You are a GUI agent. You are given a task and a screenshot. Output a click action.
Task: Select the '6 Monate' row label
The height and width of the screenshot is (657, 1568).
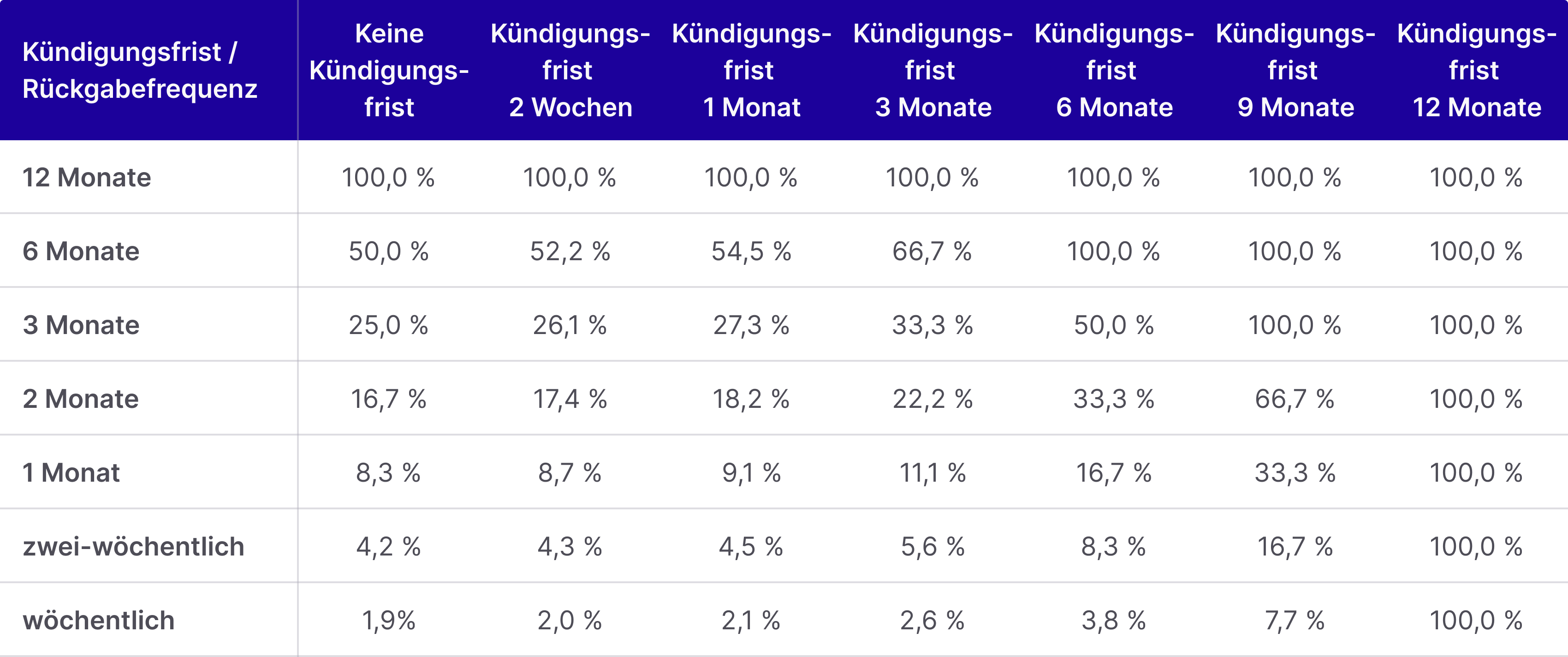81,251
